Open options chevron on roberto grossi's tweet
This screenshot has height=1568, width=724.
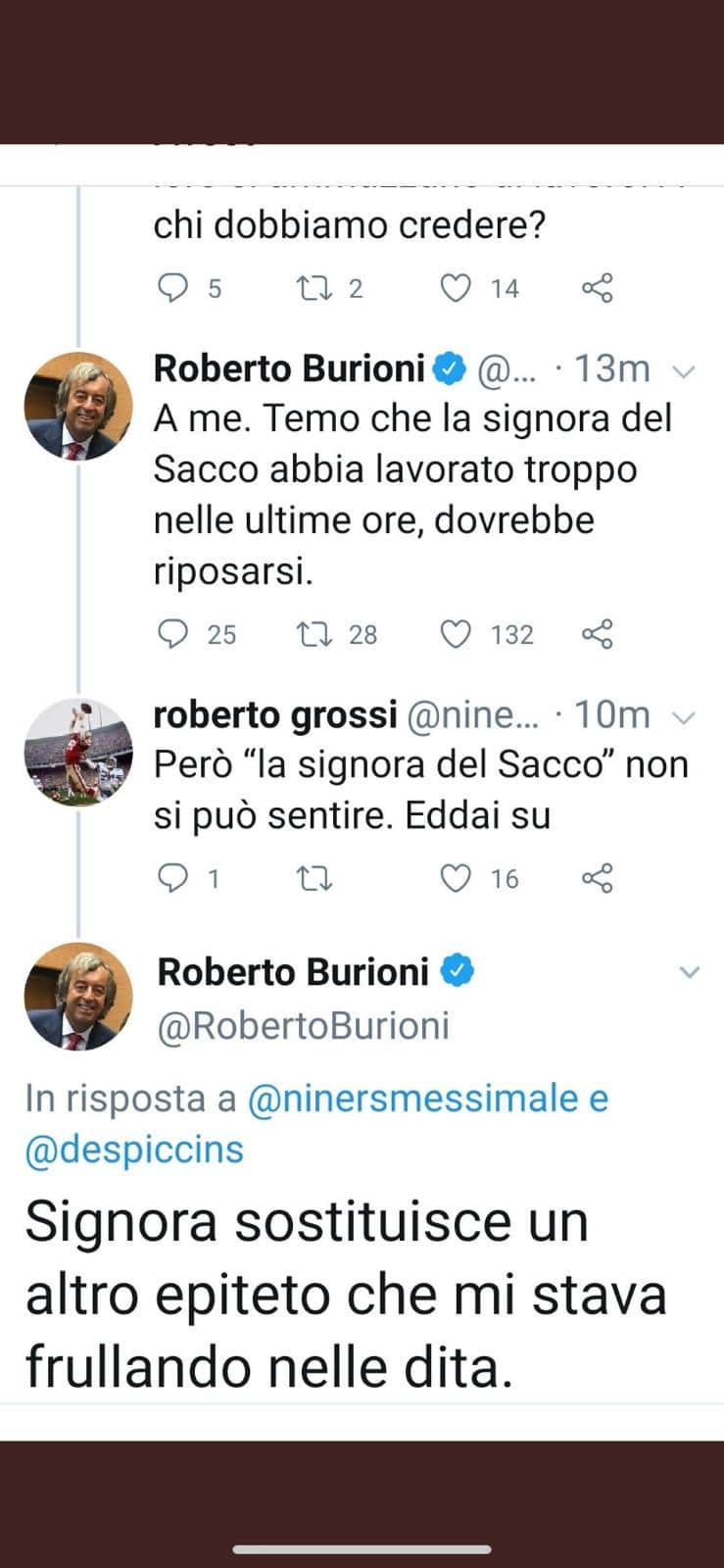[x=684, y=717]
